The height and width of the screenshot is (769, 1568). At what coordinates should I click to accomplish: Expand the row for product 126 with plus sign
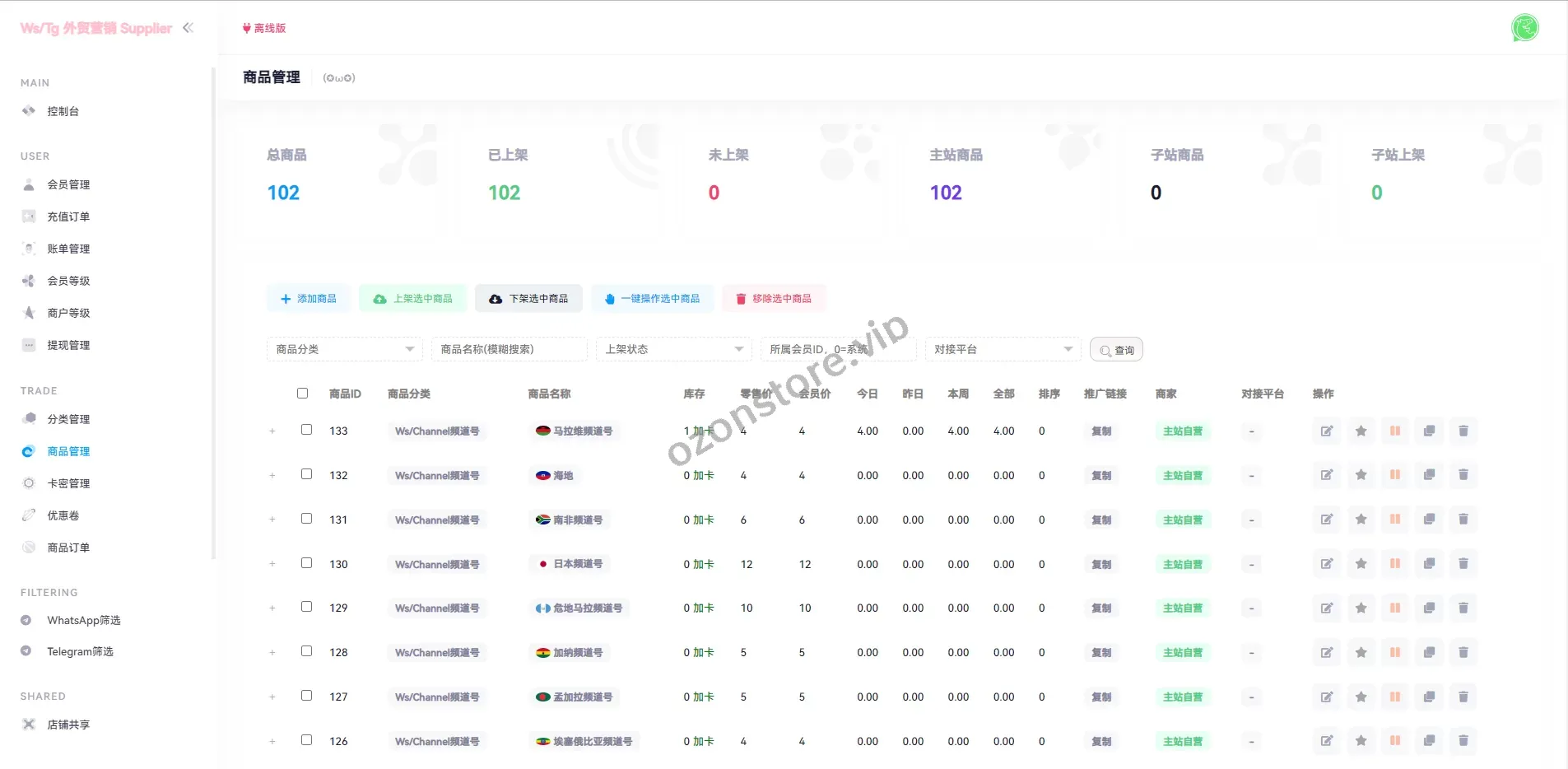272,741
